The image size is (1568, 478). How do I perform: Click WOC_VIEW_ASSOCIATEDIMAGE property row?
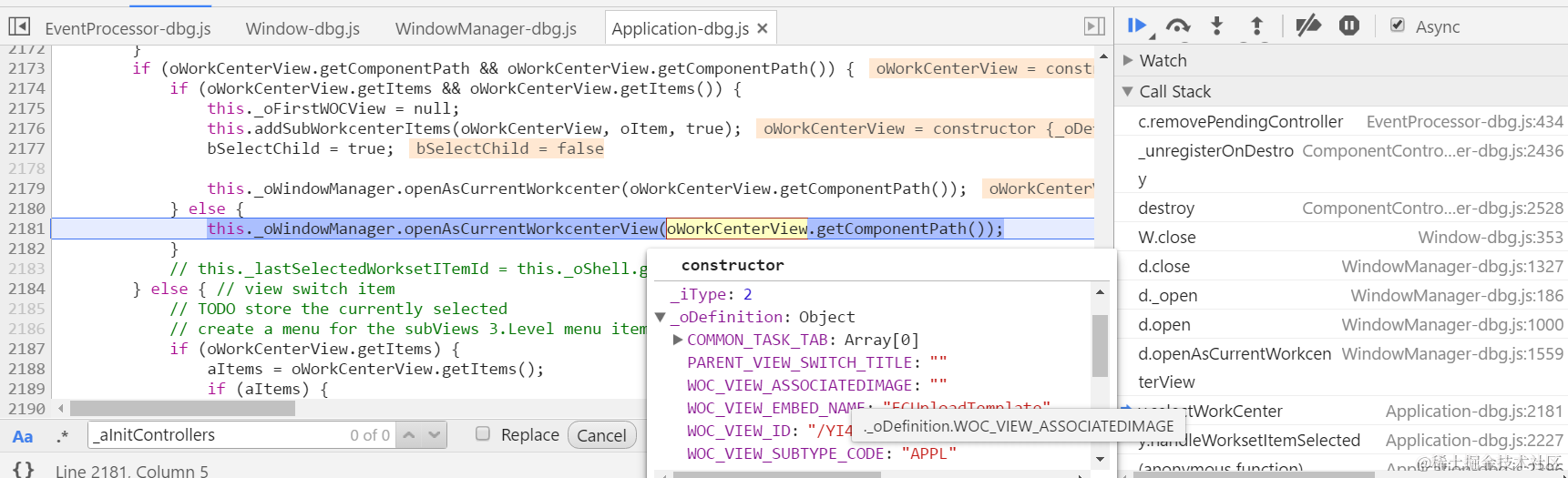click(x=817, y=385)
